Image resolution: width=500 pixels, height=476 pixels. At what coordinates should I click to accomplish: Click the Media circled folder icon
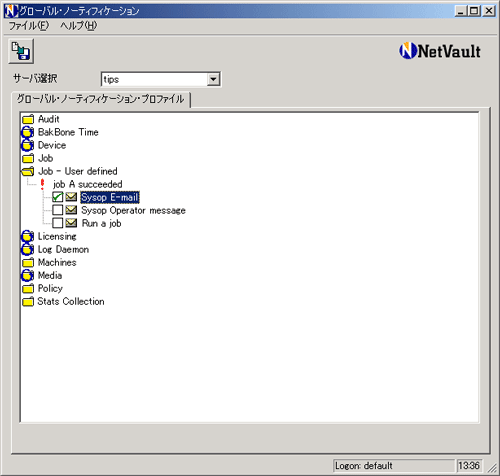tap(28, 276)
